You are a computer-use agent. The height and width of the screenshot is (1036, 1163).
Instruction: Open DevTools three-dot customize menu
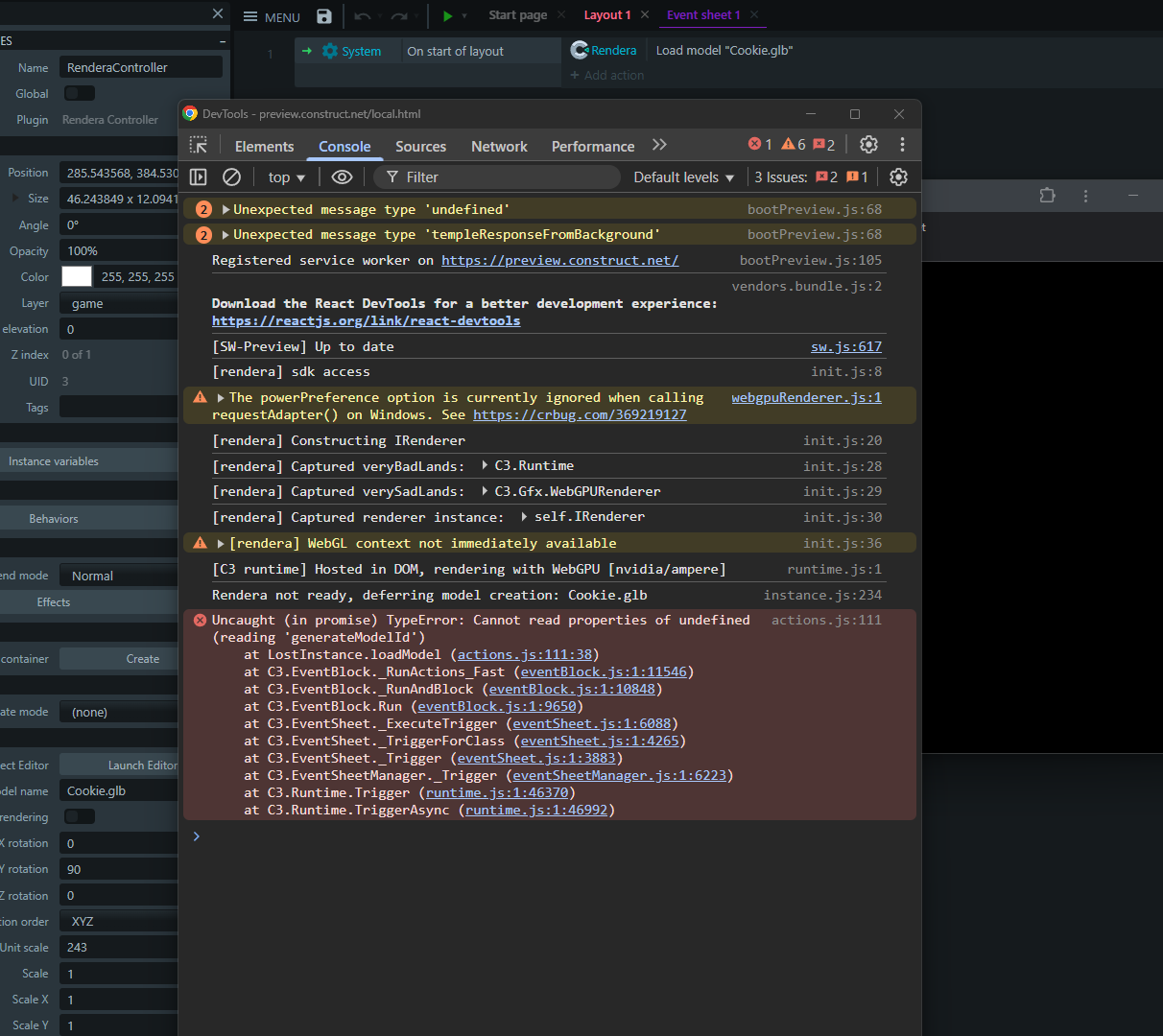pyautogui.click(x=902, y=144)
